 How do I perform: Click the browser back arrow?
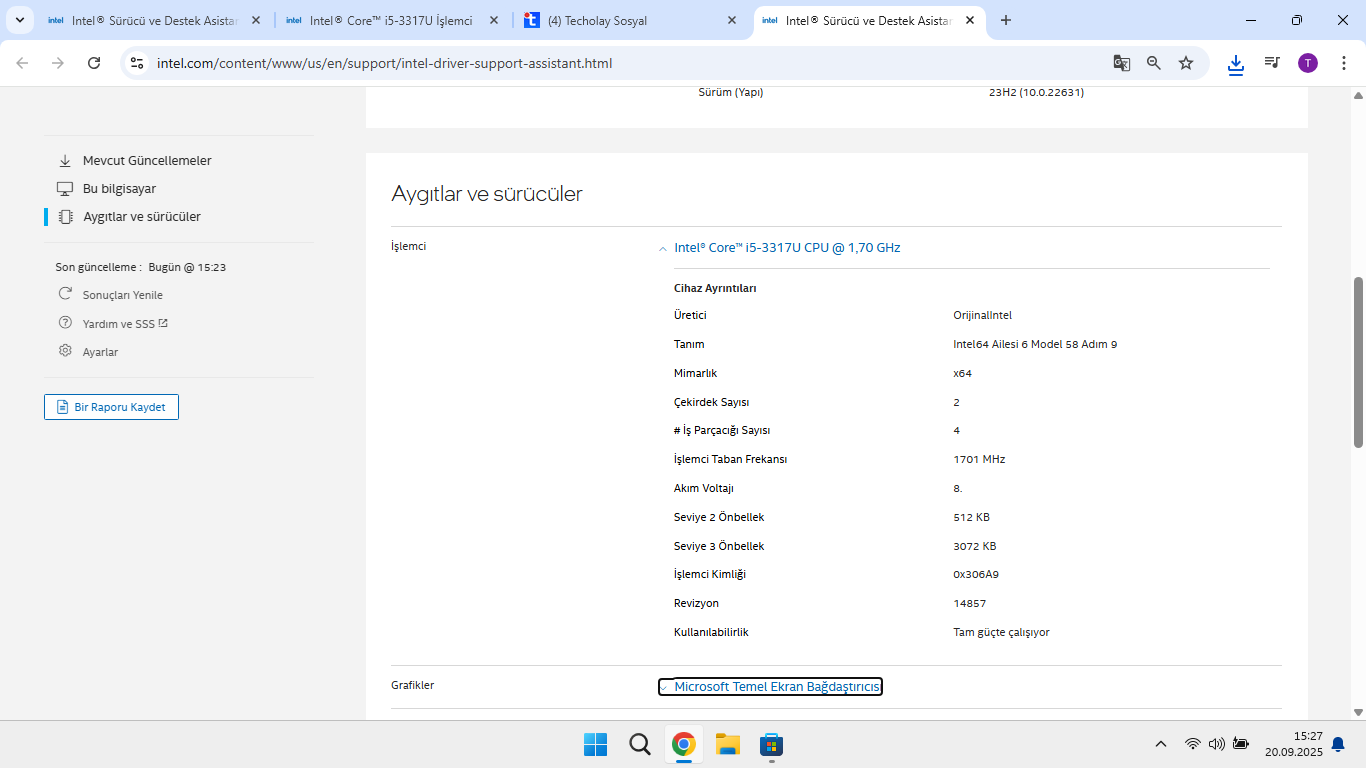click(x=22, y=63)
